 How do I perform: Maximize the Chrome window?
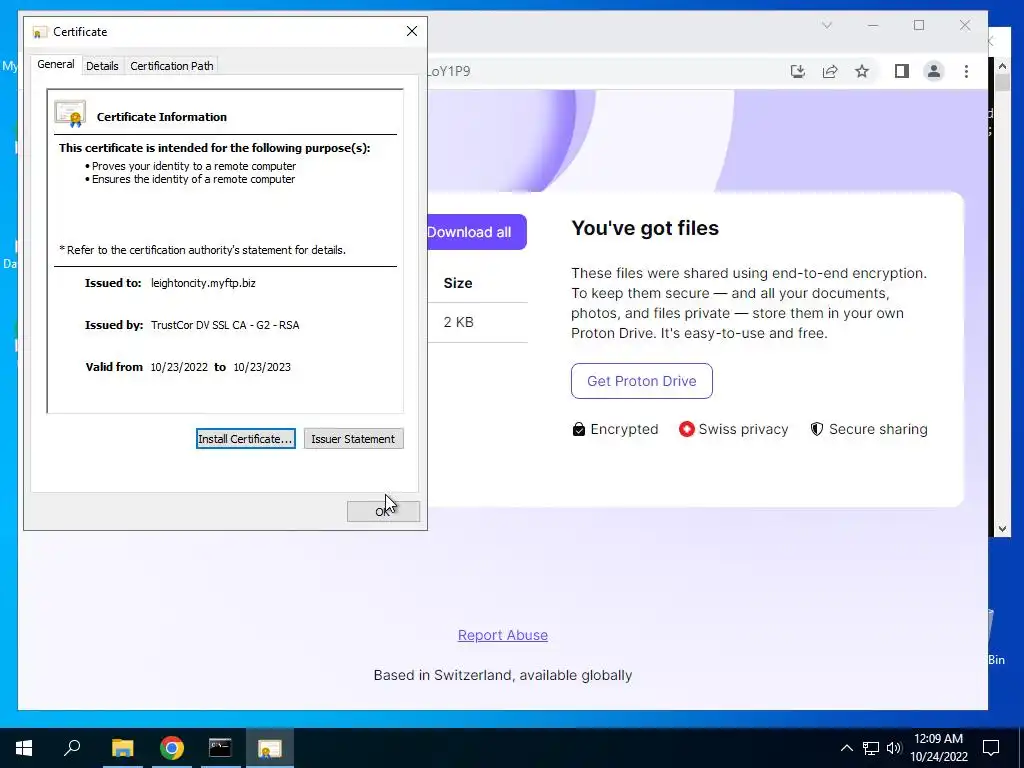(919, 25)
